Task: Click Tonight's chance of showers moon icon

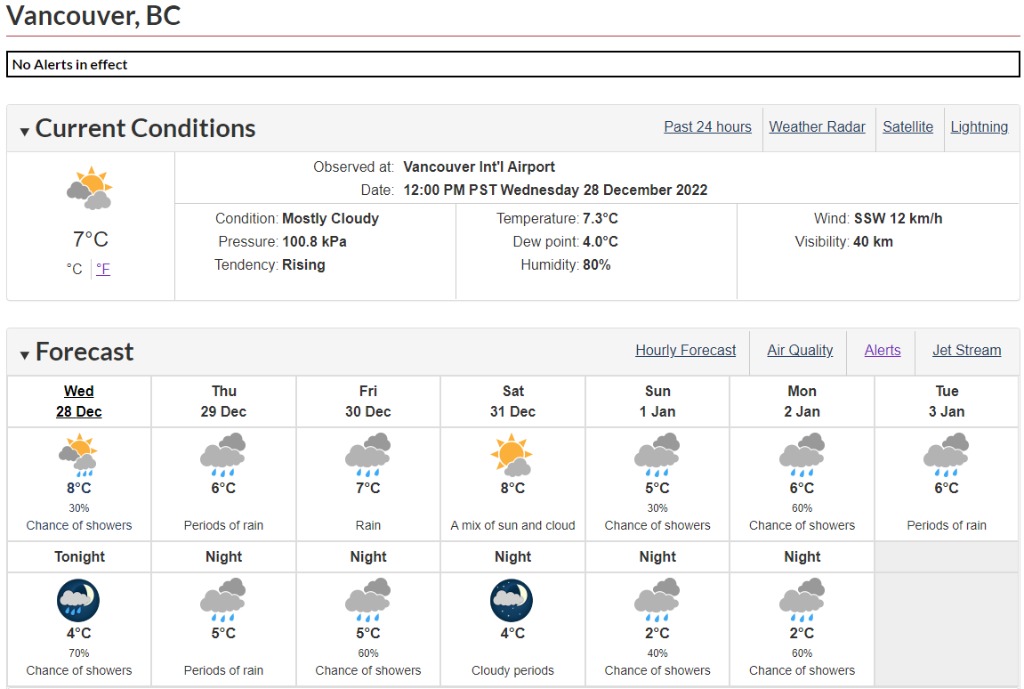Action: click(79, 600)
